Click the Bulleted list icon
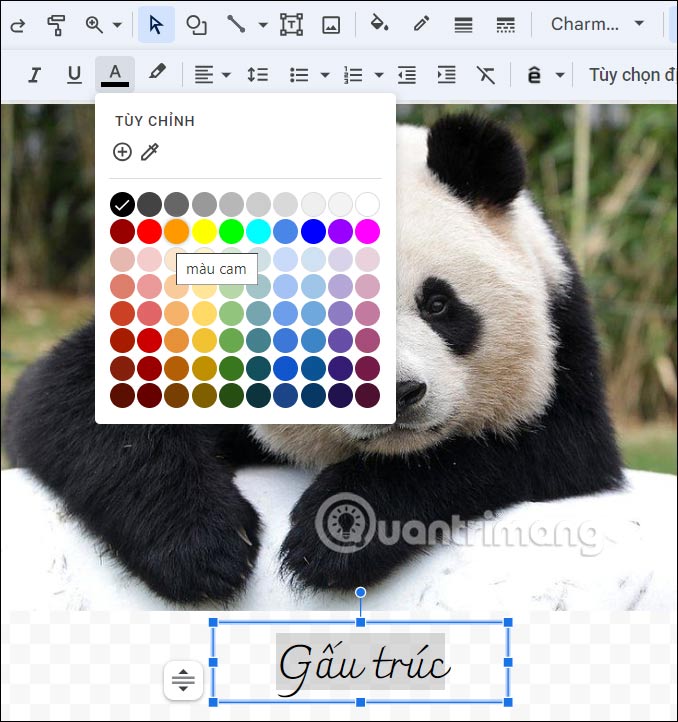Image resolution: width=678 pixels, height=722 pixels. tap(299, 75)
